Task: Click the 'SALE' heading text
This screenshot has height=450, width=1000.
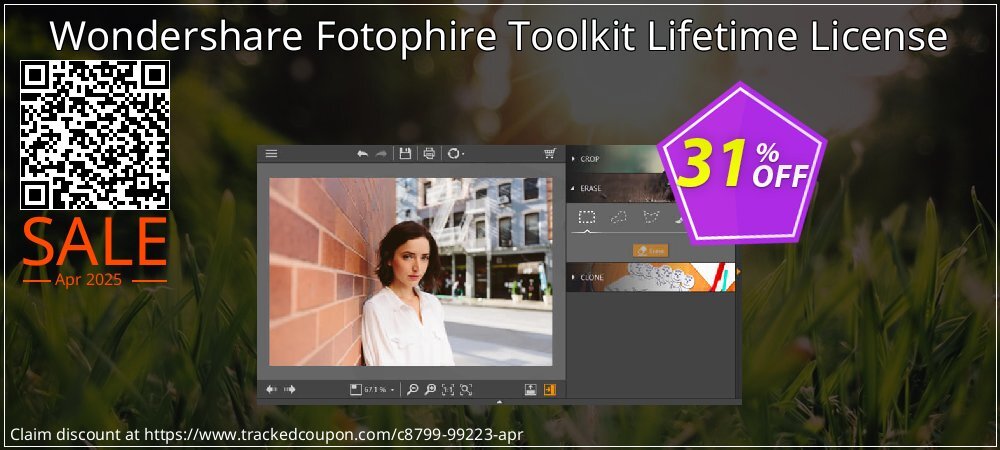Action: (x=95, y=242)
